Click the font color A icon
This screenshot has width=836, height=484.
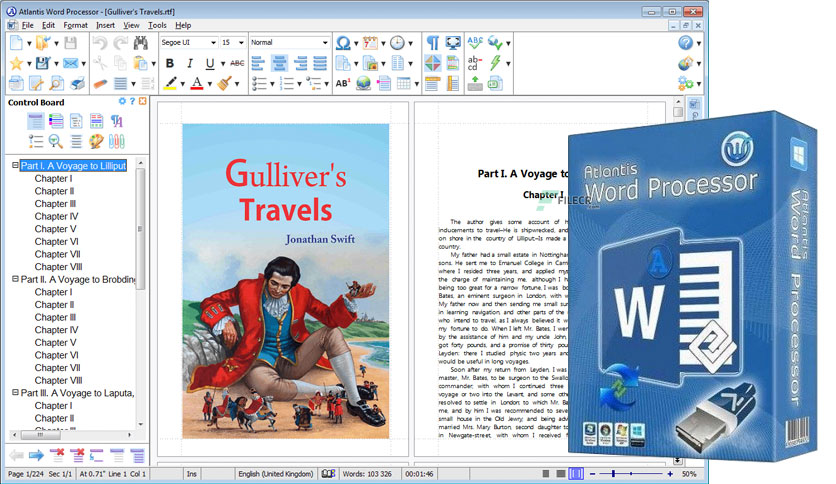click(197, 83)
